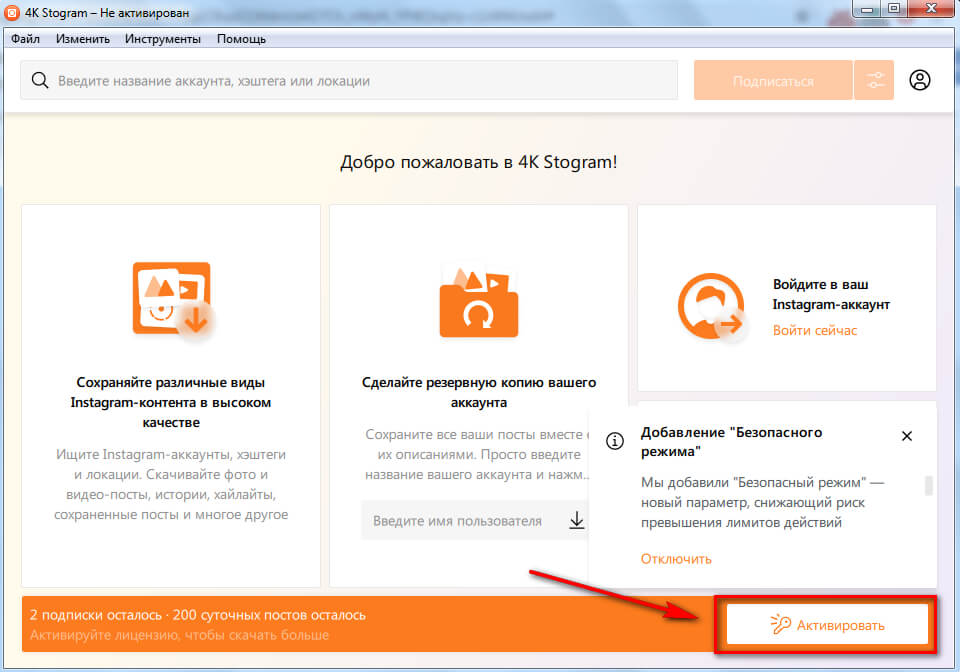
Task: Click the notification text scrollbar
Action: (x=929, y=486)
